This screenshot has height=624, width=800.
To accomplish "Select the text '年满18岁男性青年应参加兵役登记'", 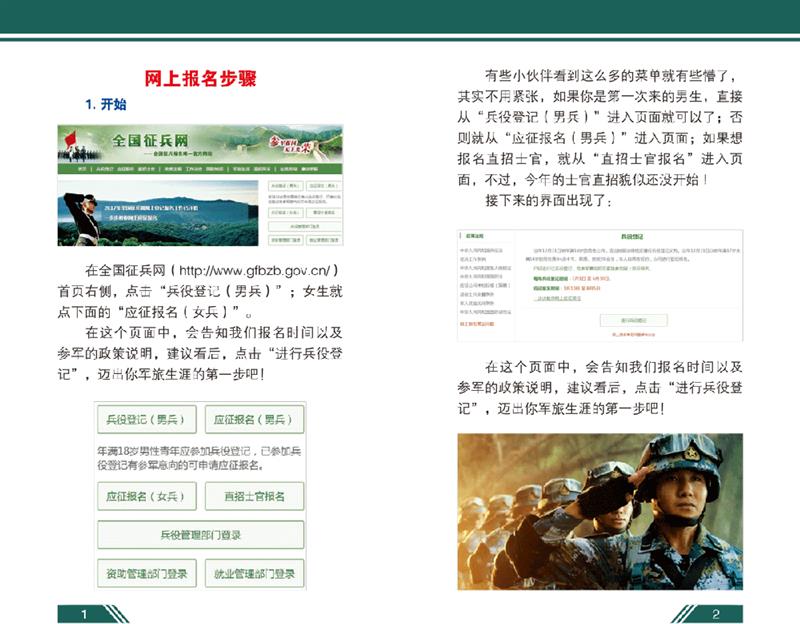I will [x=174, y=451].
